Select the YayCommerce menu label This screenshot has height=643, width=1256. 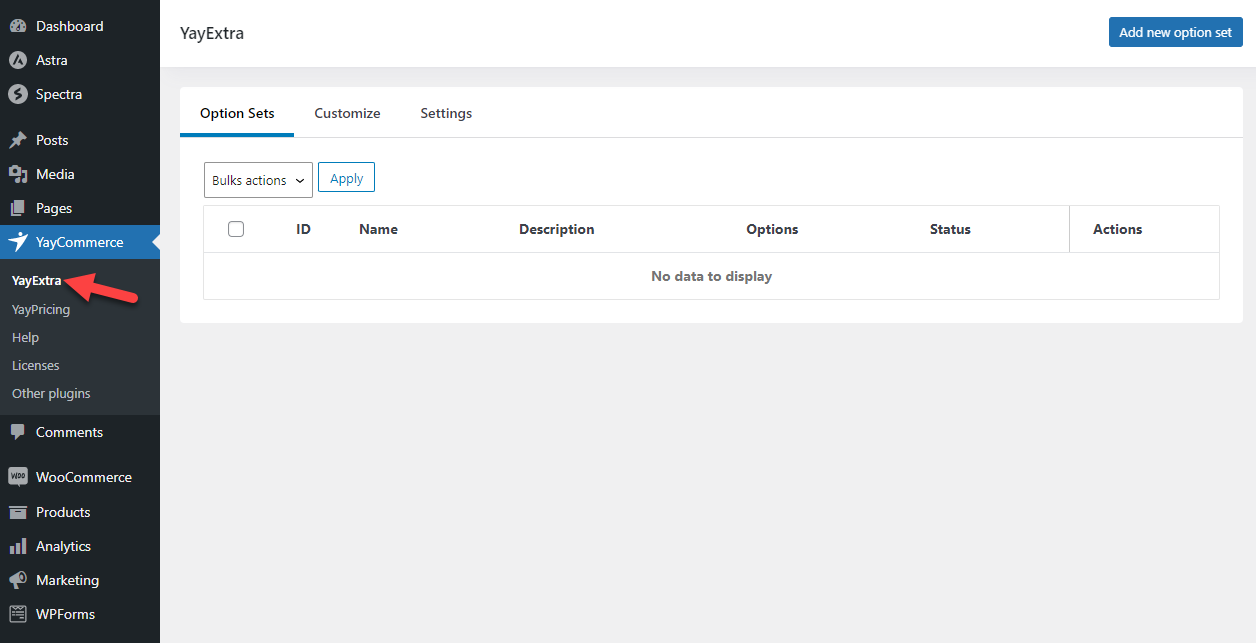tap(80, 242)
